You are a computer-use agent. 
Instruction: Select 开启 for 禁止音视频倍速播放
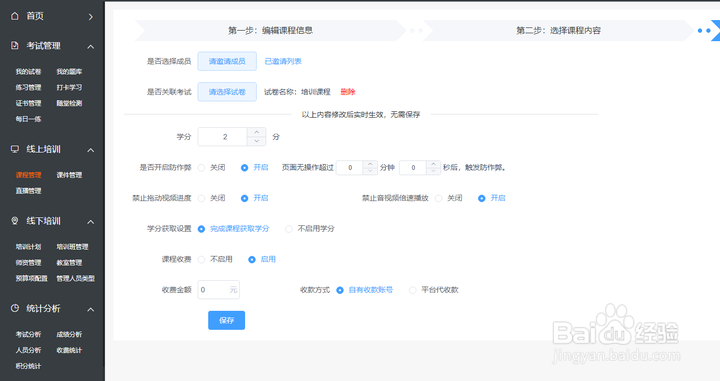[492, 198]
